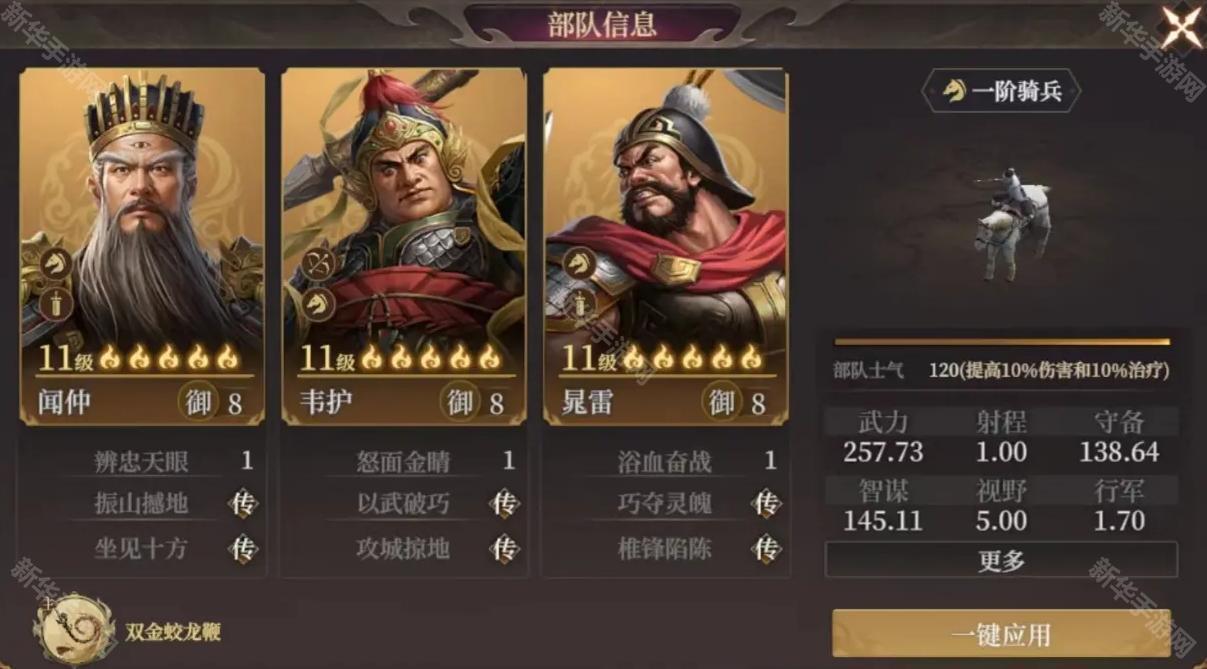Click the 传 badge beside 坐见十方
This screenshot has height=669, width=1207.
pyautogui.click(x=243, y=548)
